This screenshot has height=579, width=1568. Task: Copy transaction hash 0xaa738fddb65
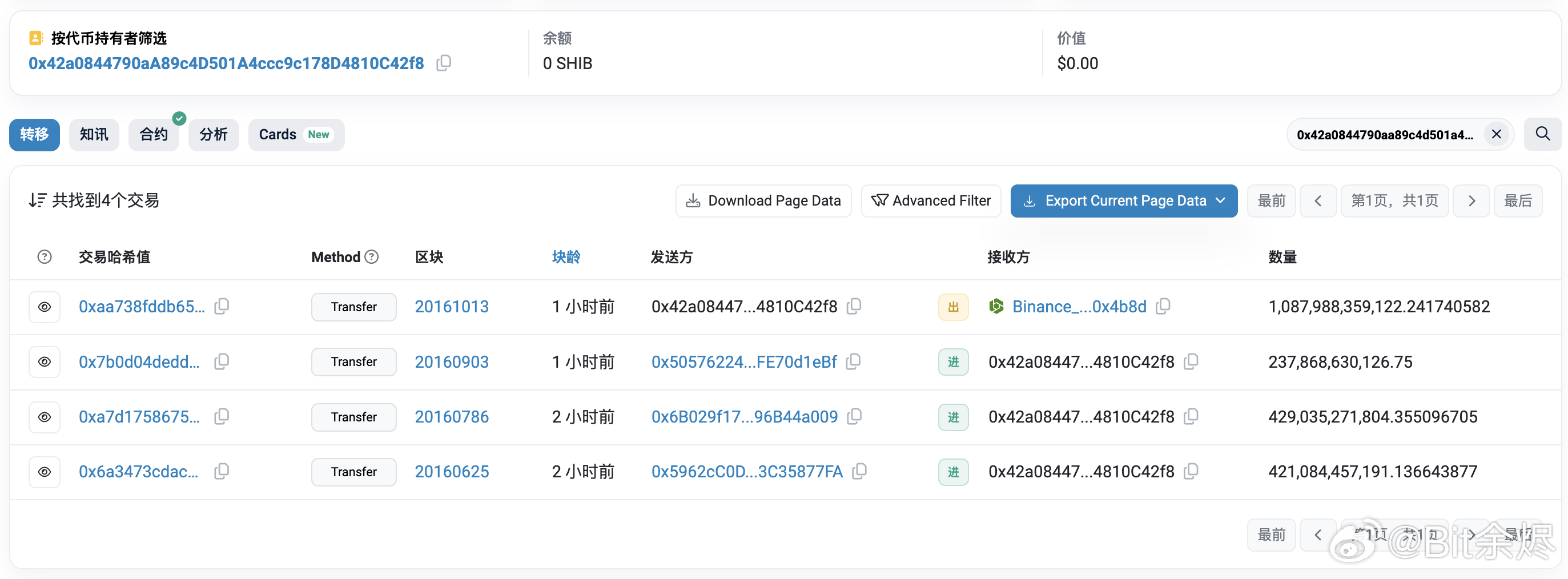point(222,306)
